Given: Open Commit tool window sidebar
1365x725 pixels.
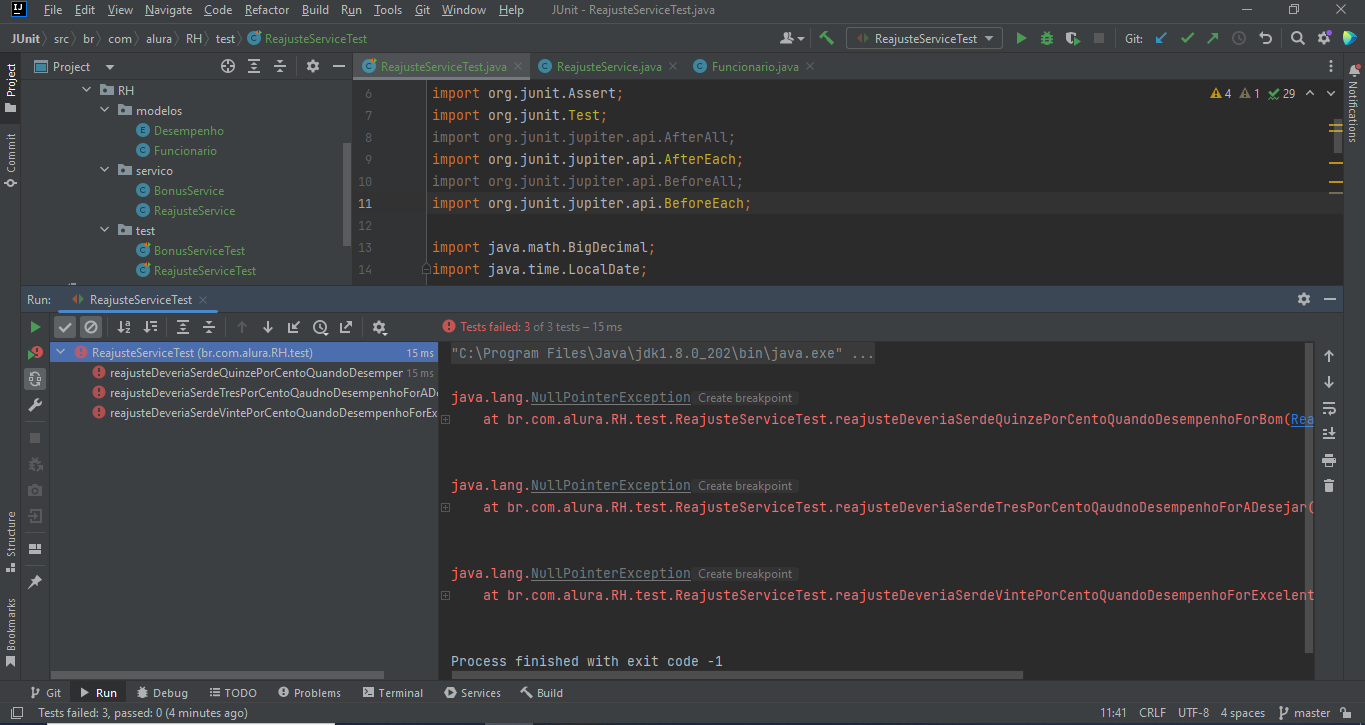Looking at the screenshot, I should [x=11, y=160].
